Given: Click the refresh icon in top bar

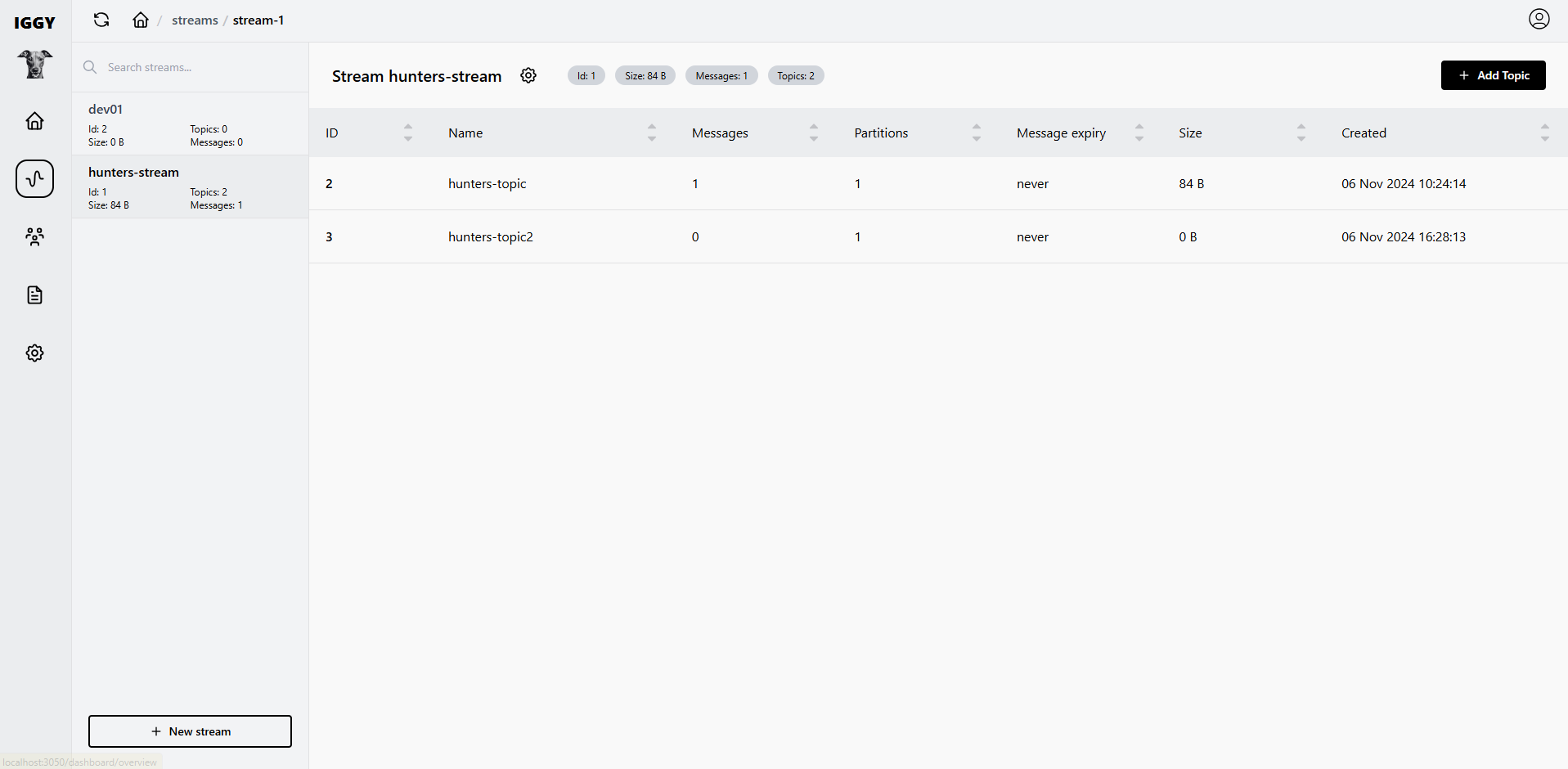Looking at the screenshot, I should [x=101, y=20].
